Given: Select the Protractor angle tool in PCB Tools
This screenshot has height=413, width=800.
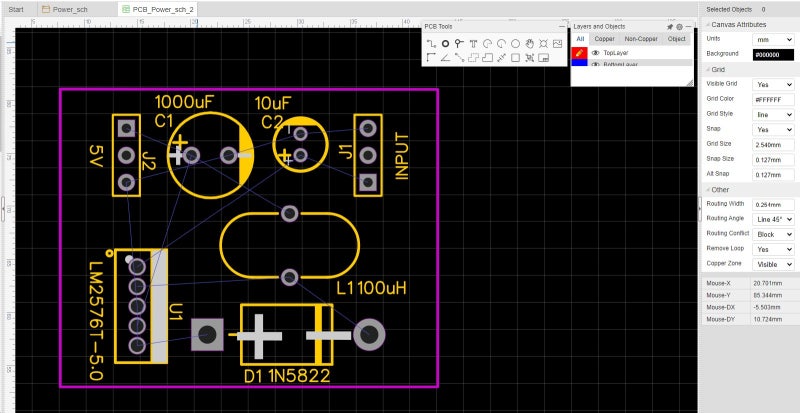Looking at the screenshot, I should pos(445,58).
